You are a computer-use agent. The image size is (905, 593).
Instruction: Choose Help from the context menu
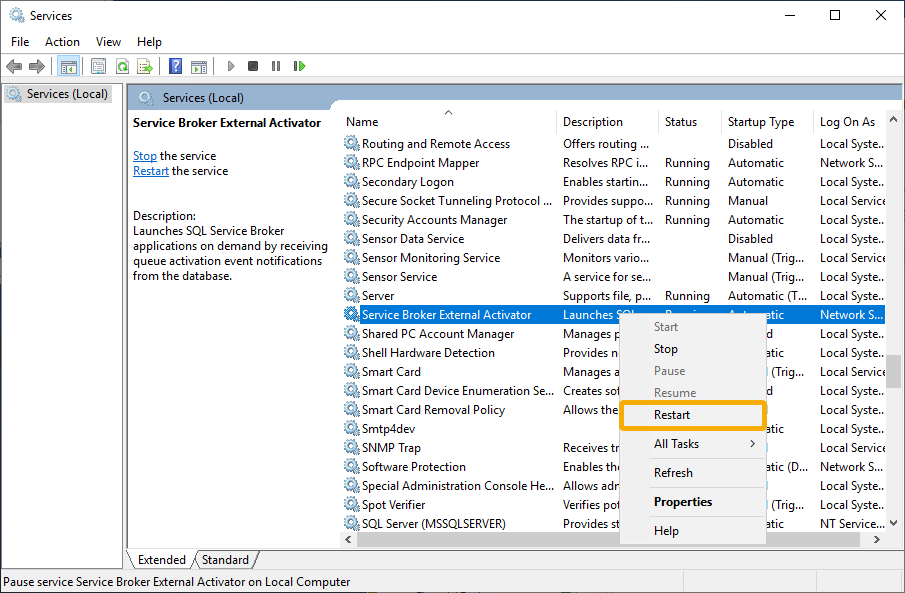(693, 531)
